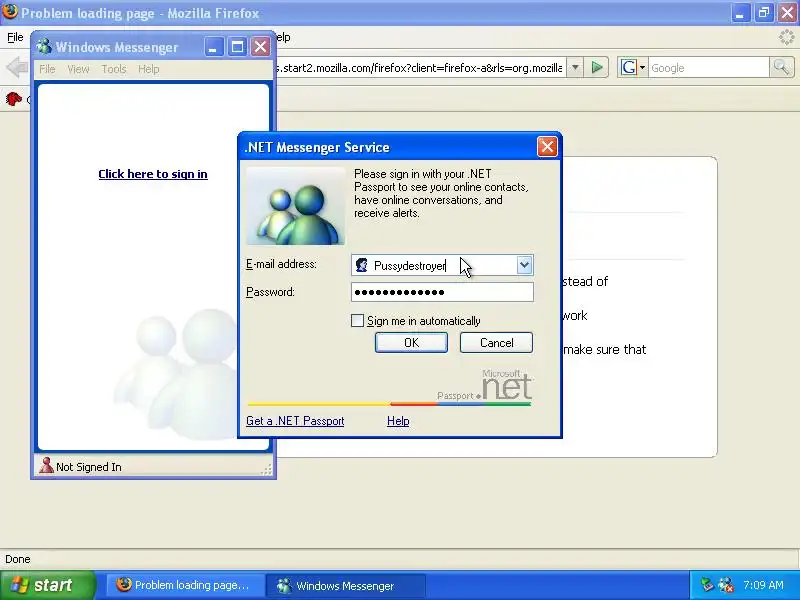This screenshot has width=800, height=600.
Task: Minimize the Windows Messenger window
Action: (214, 47)
